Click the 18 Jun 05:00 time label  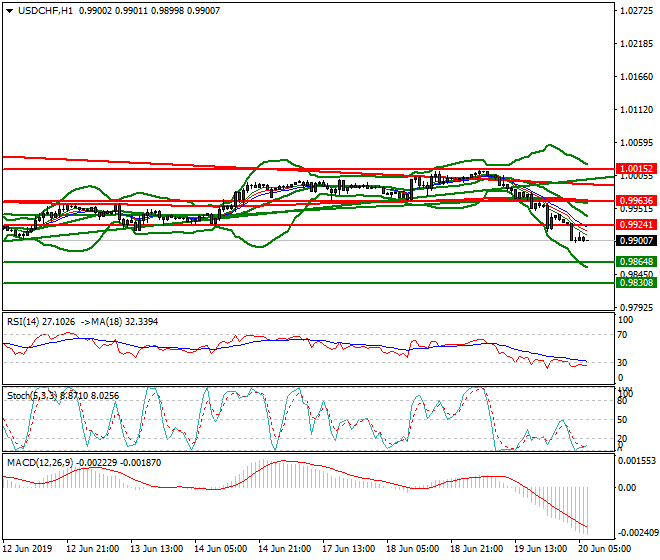413,549
